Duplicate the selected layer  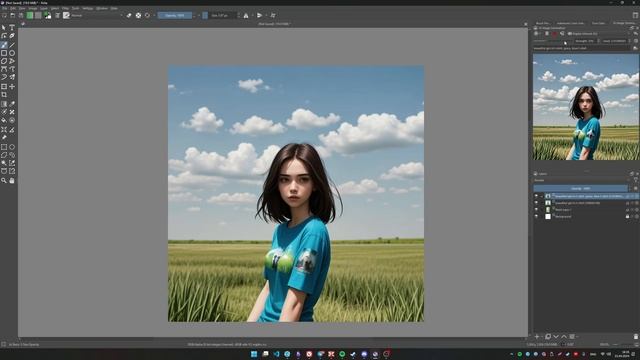[x=548, y=337]
